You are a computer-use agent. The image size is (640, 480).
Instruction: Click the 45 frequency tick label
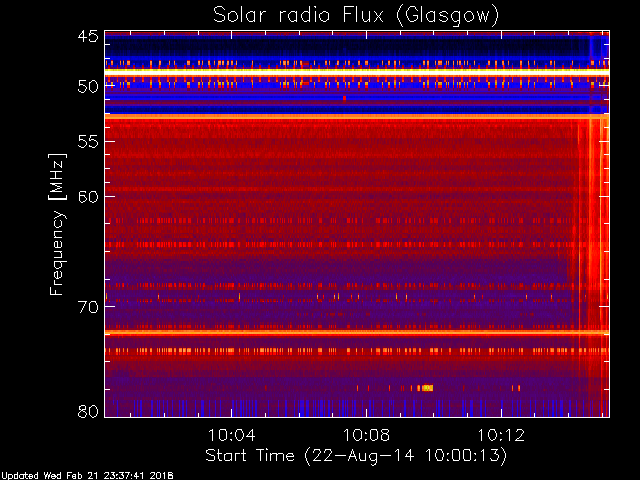pos(88,37)
